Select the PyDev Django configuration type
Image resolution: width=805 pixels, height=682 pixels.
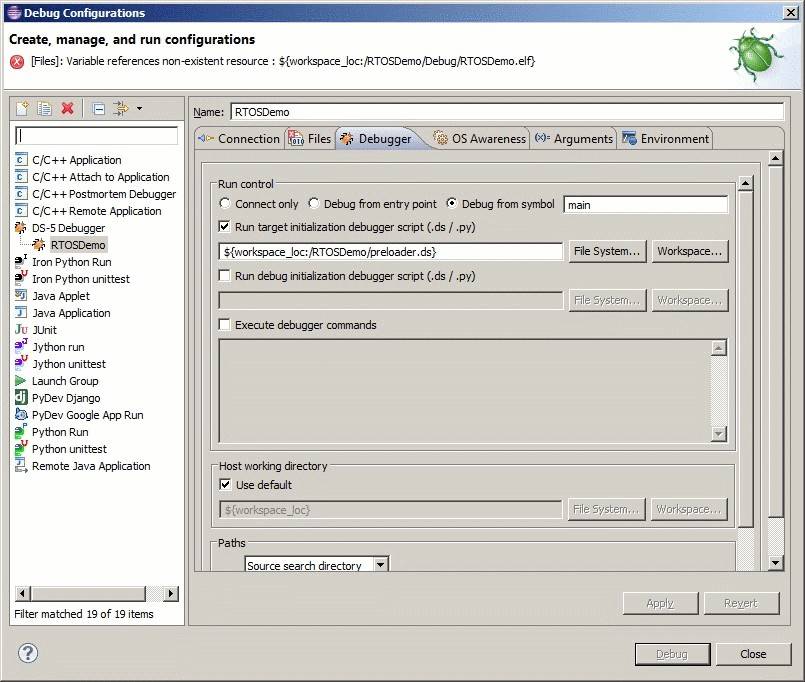pyautogui.click(x=66, y=398)
